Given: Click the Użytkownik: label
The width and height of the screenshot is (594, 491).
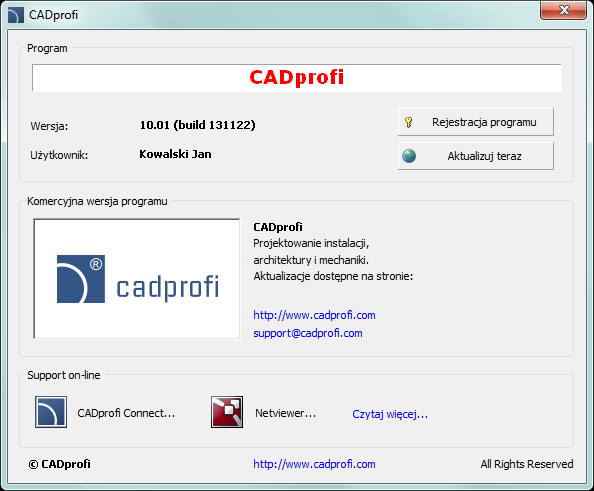Looking at the screenshot, I should pyautogui.click(x=59, y=155).
